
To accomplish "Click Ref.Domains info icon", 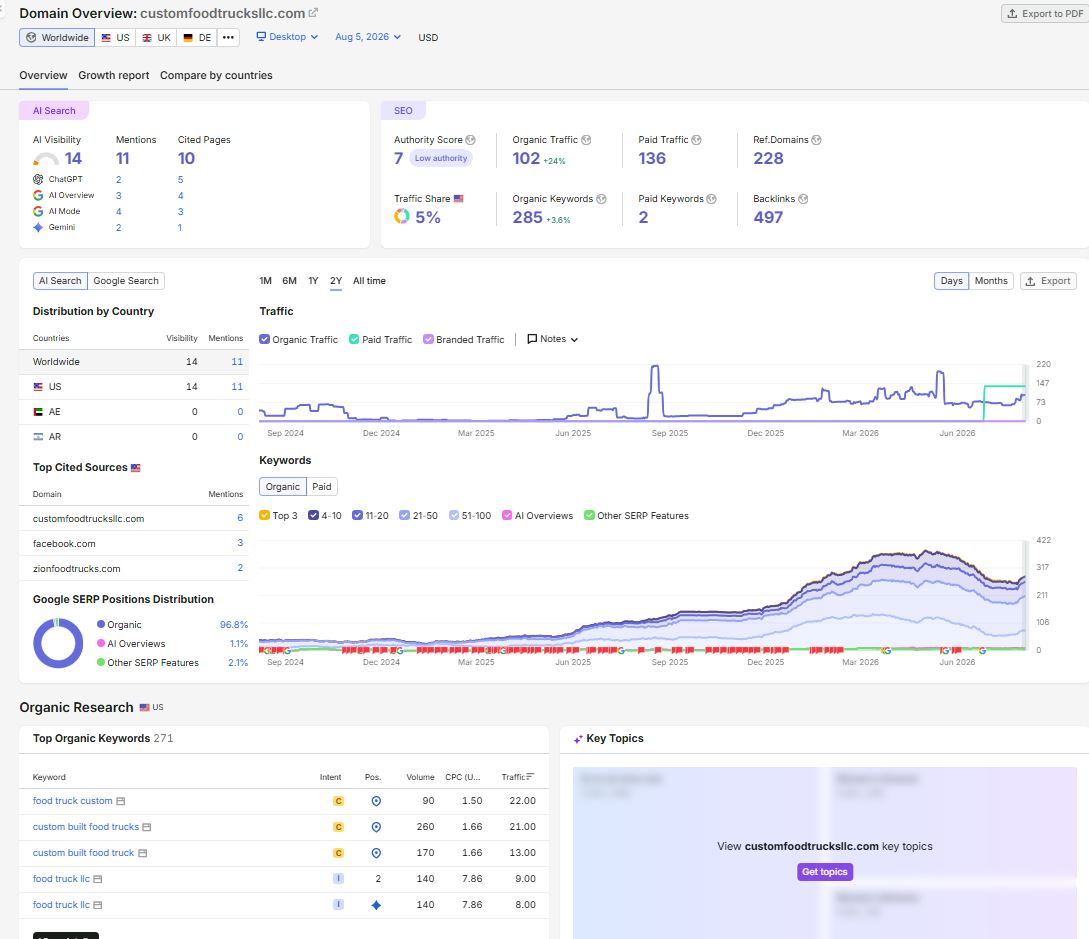I will pos(817,140).
